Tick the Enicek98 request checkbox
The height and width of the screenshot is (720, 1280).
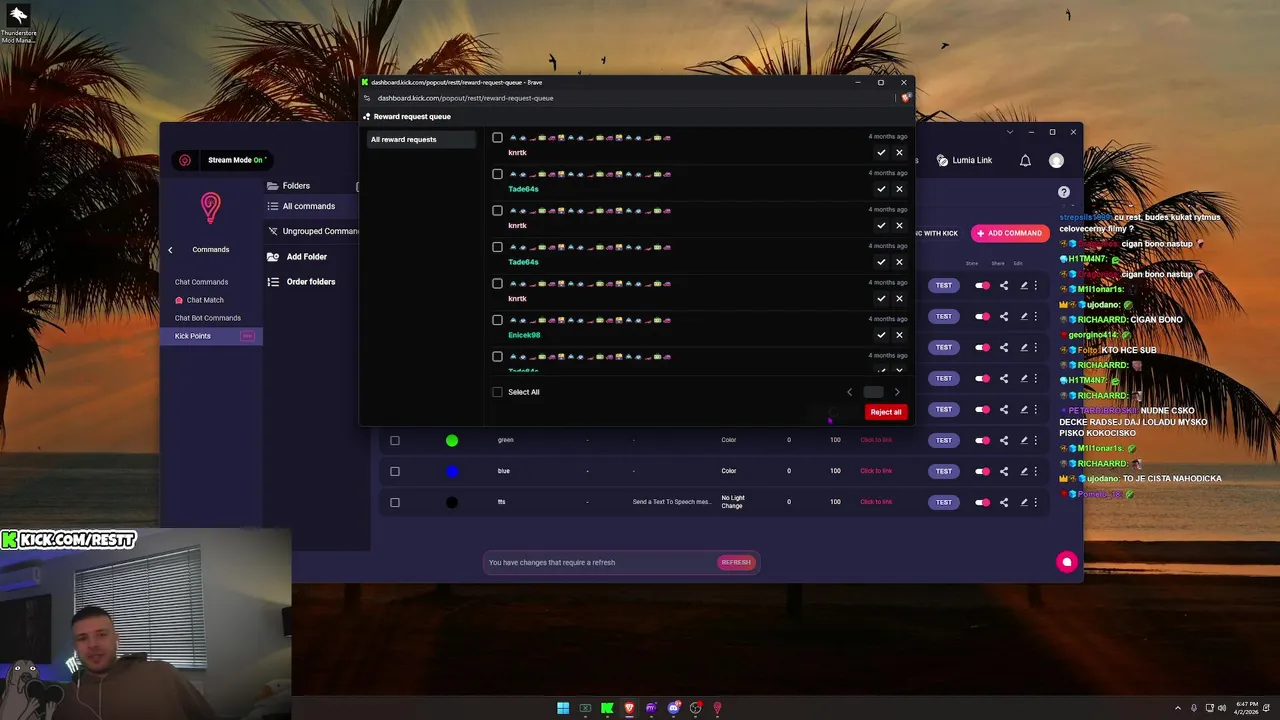point(497,320)
